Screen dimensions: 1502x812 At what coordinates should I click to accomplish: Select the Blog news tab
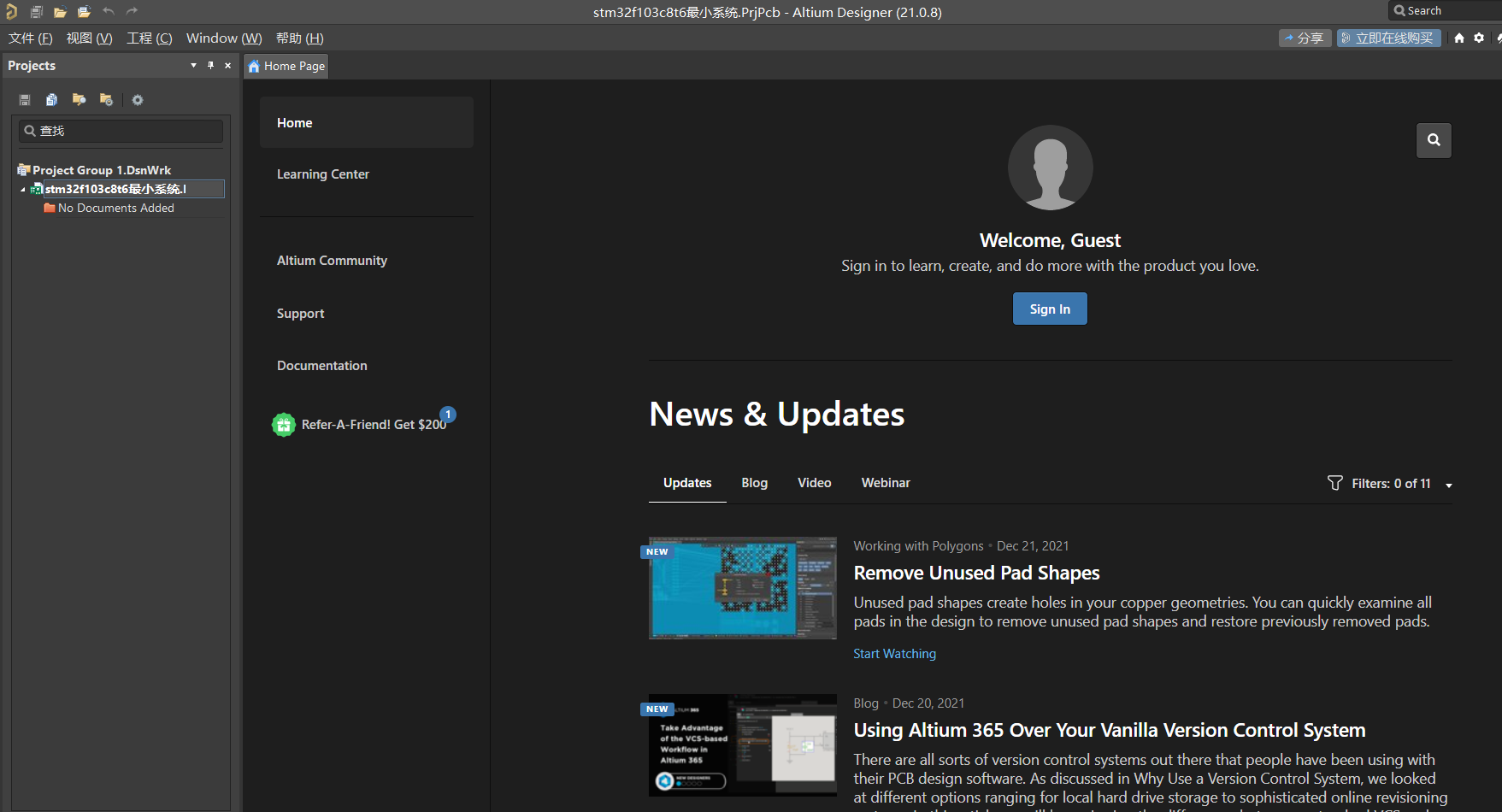(754, 483)
